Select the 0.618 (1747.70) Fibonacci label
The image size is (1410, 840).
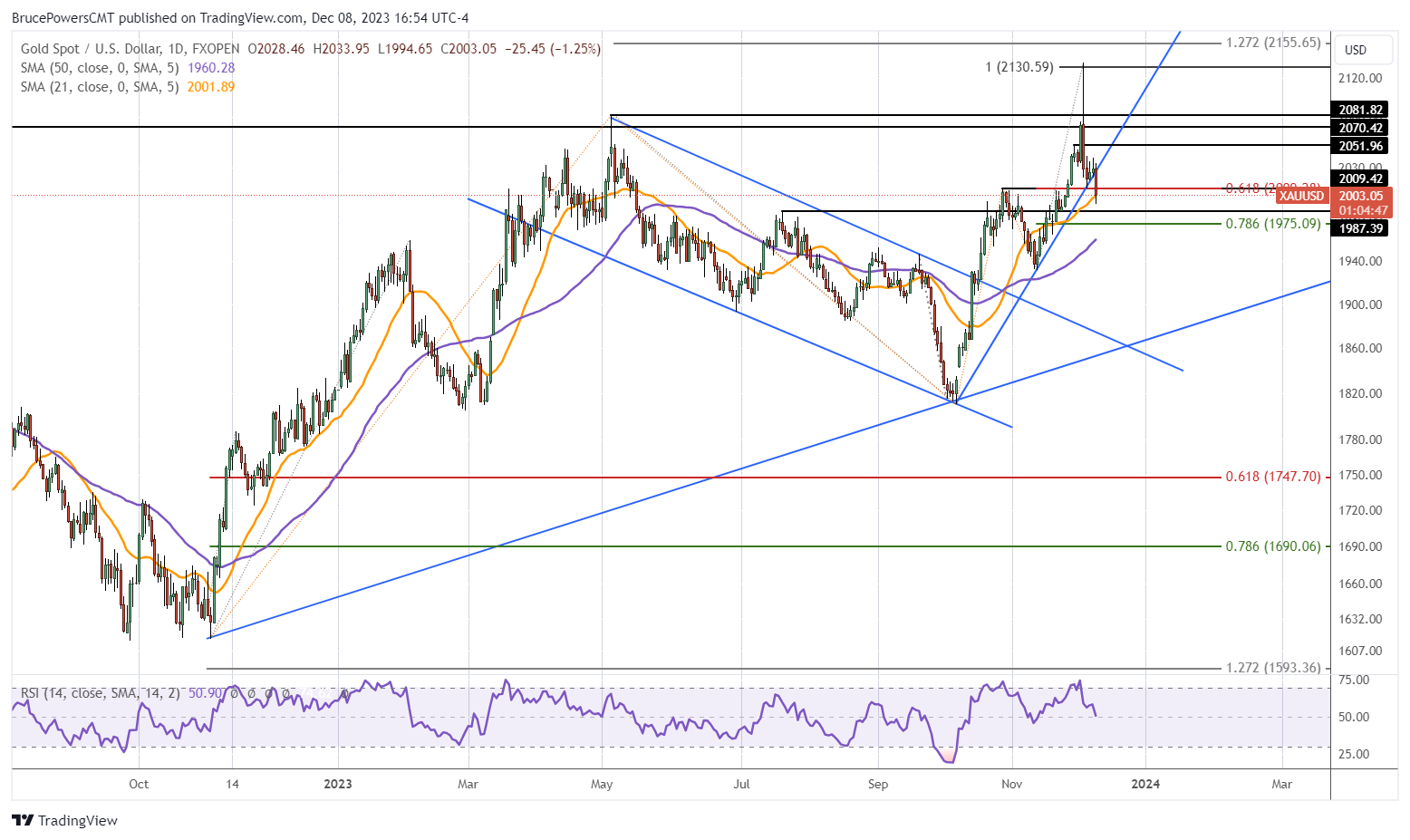pos(1273,477)
